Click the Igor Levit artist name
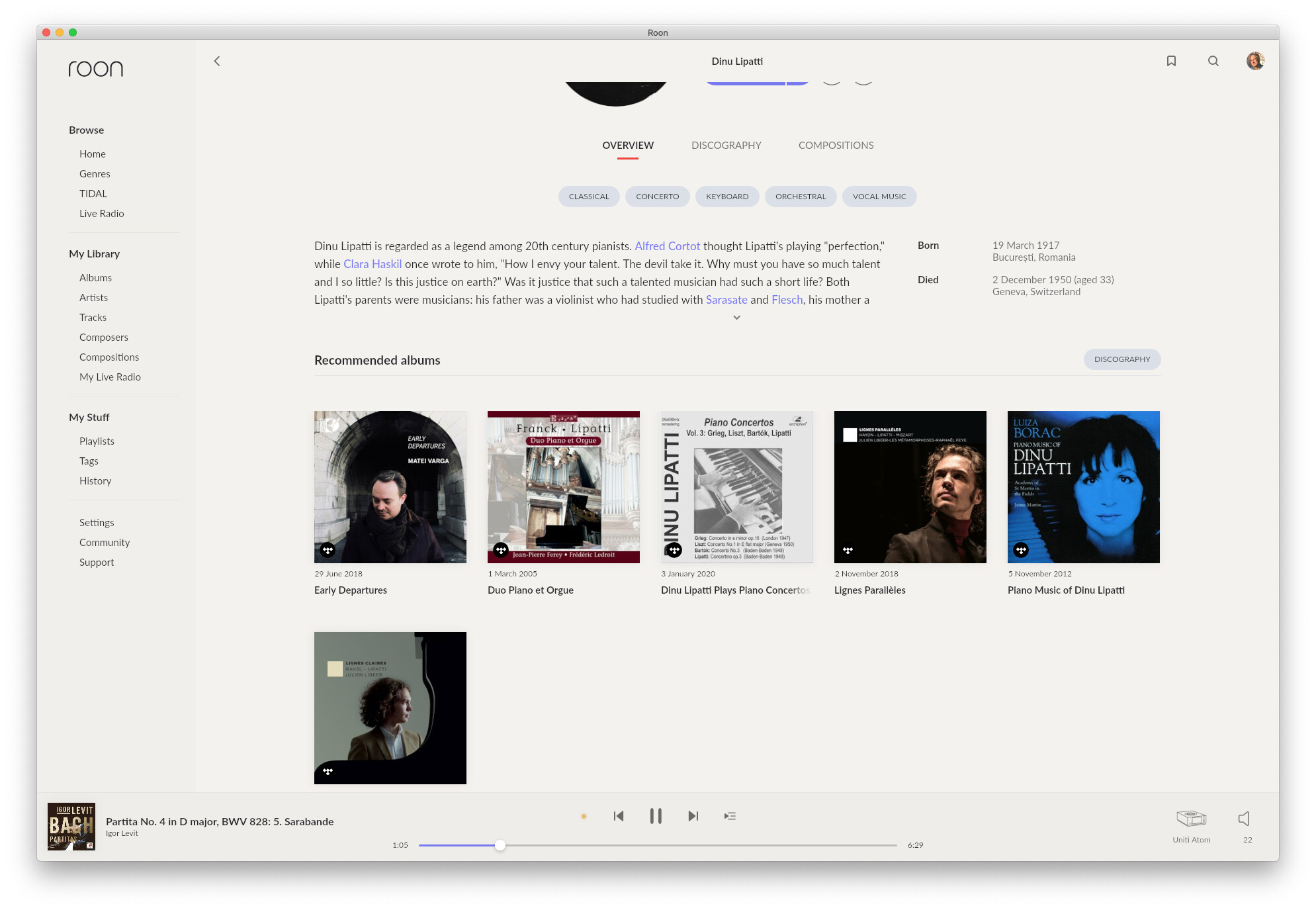 [x=122, y=833]
